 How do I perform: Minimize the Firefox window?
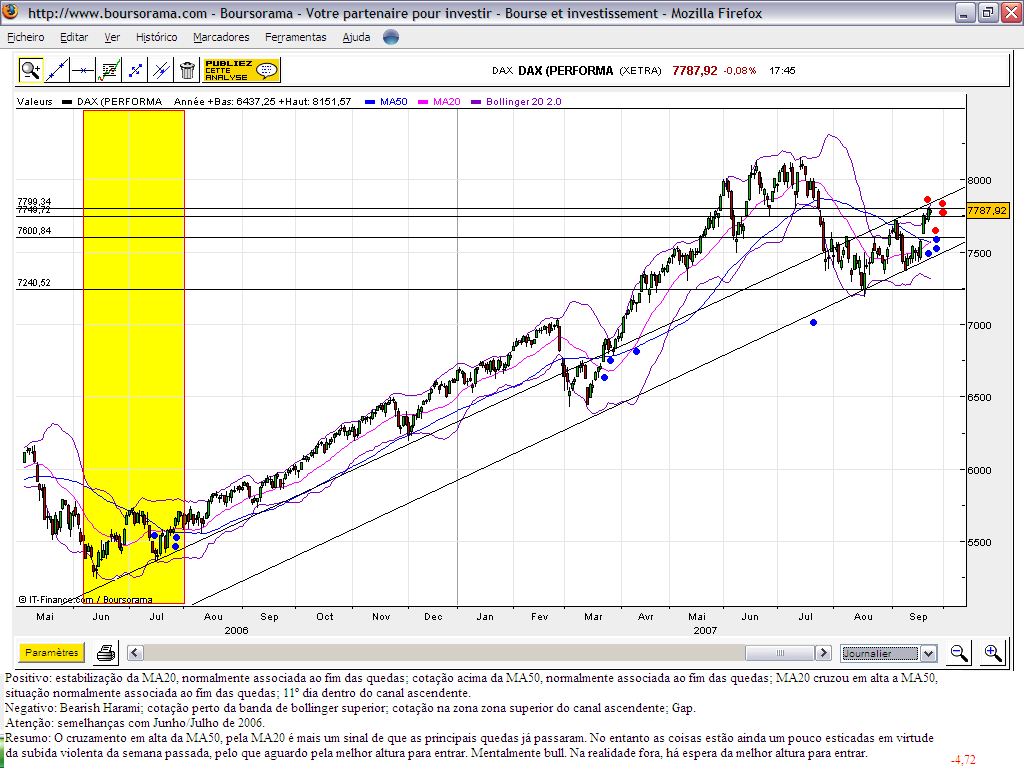(965, 12)
